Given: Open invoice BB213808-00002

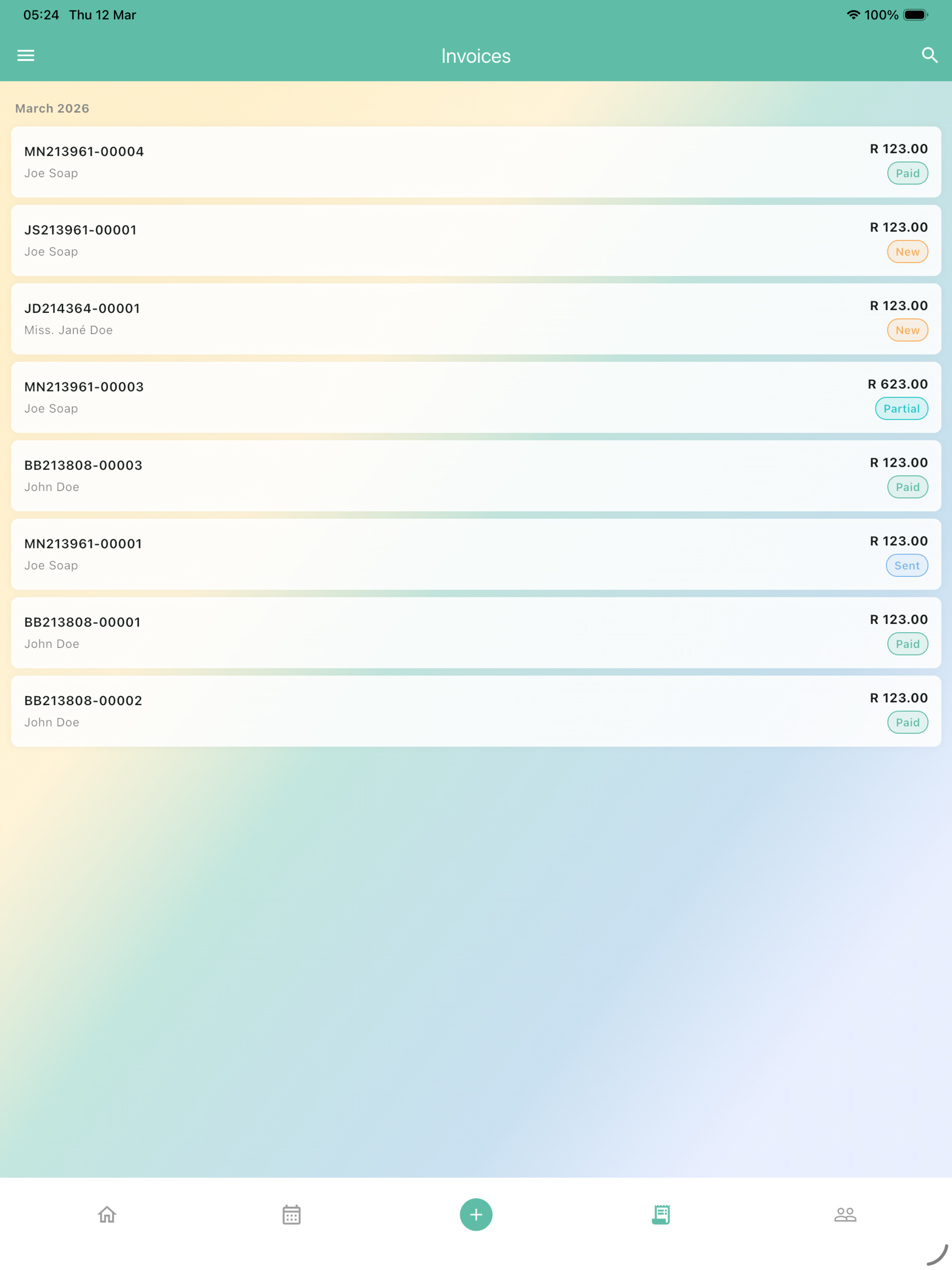Looking at the screenshot, I should (476, 711).
